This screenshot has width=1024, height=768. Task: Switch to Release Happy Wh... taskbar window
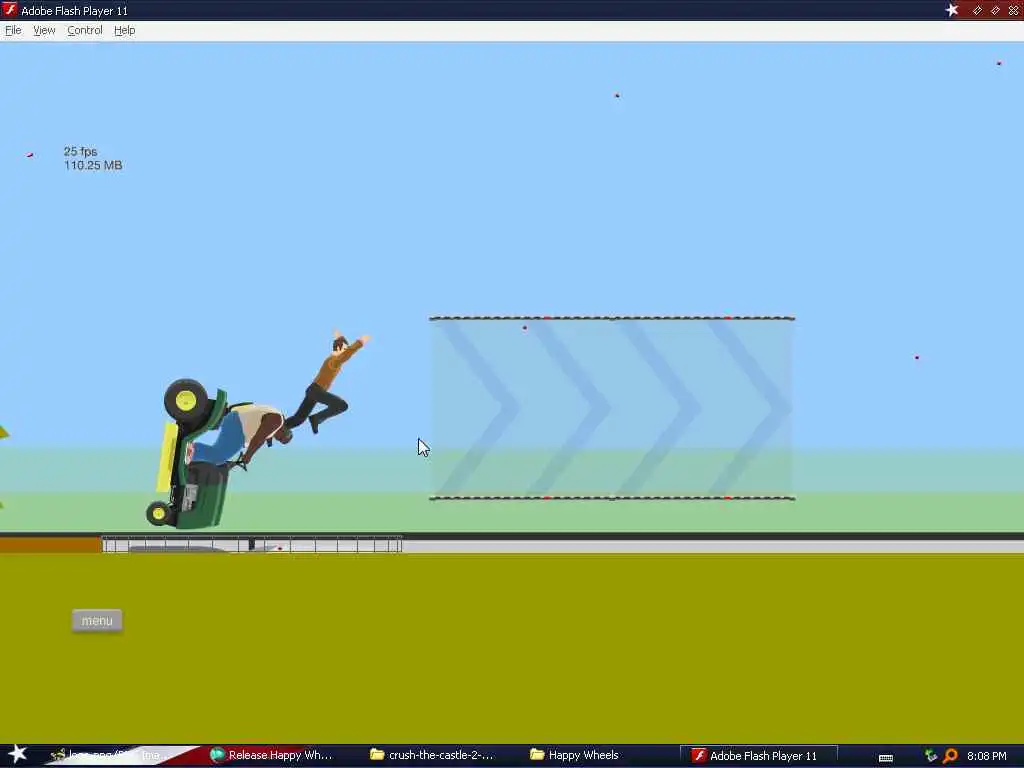tap(272, 756)
